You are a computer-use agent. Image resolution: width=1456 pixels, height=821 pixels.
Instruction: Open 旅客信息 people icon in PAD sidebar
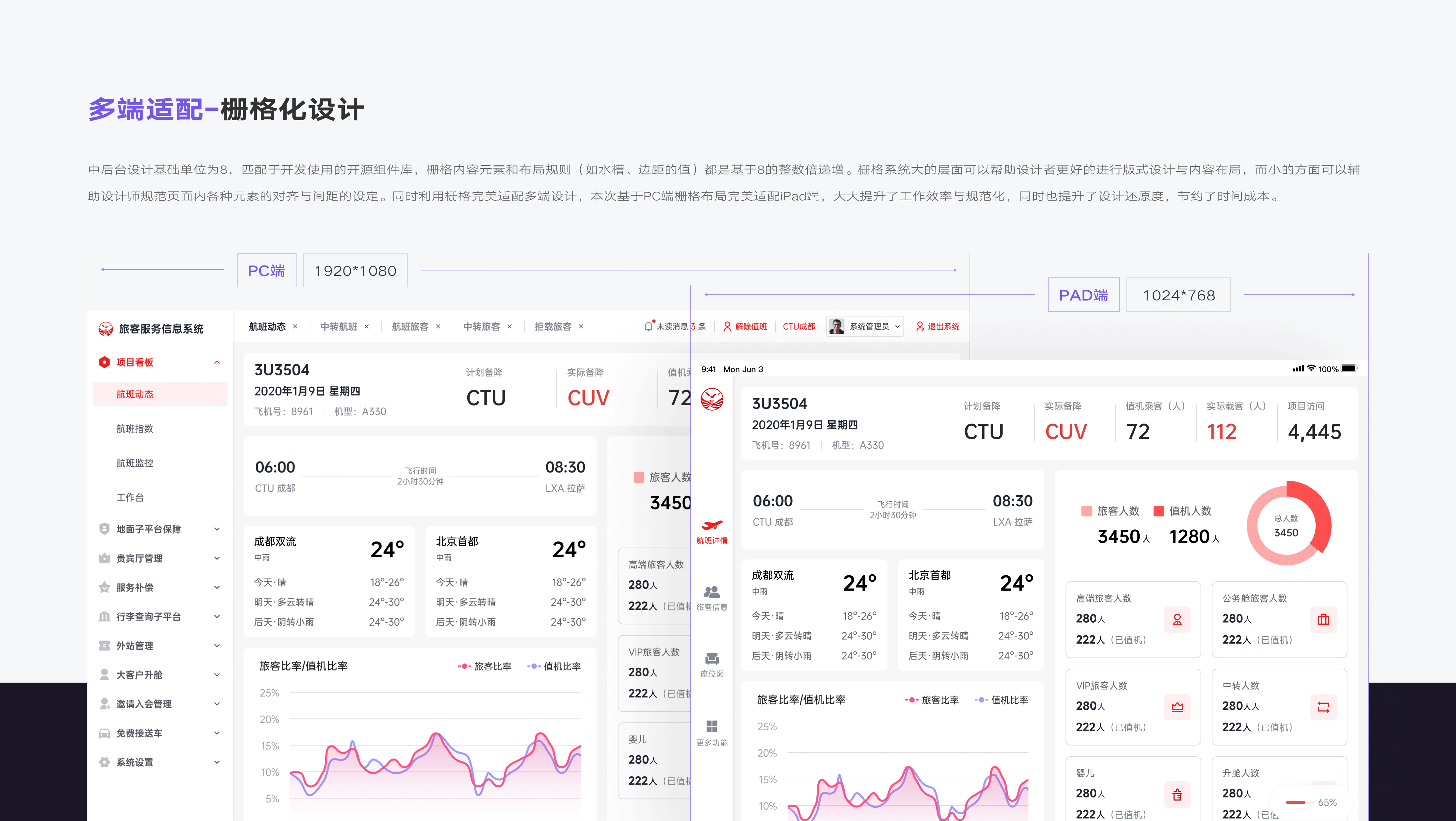711,592
